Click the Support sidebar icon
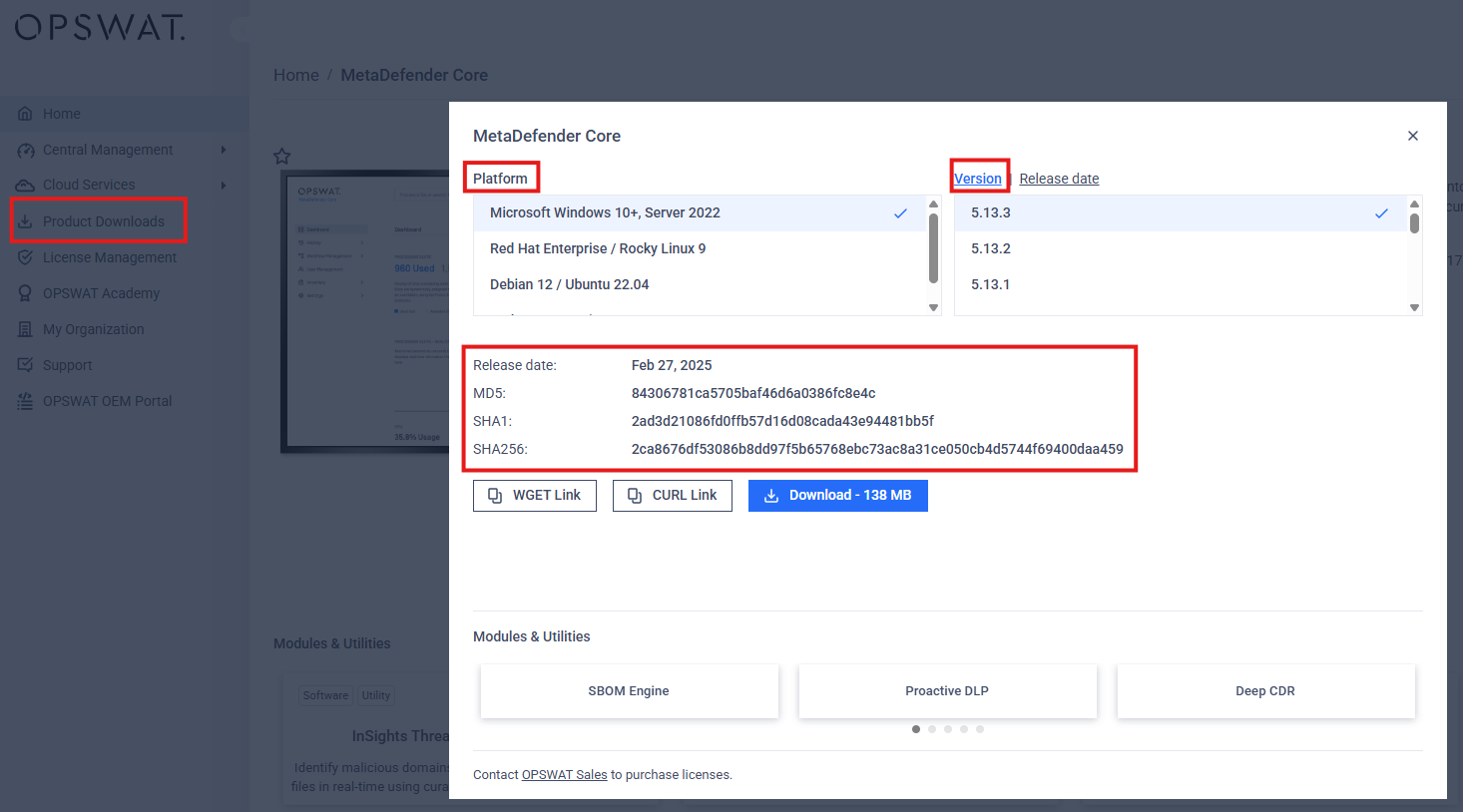This screenshot has height=812, width=1463. point(26,365)
